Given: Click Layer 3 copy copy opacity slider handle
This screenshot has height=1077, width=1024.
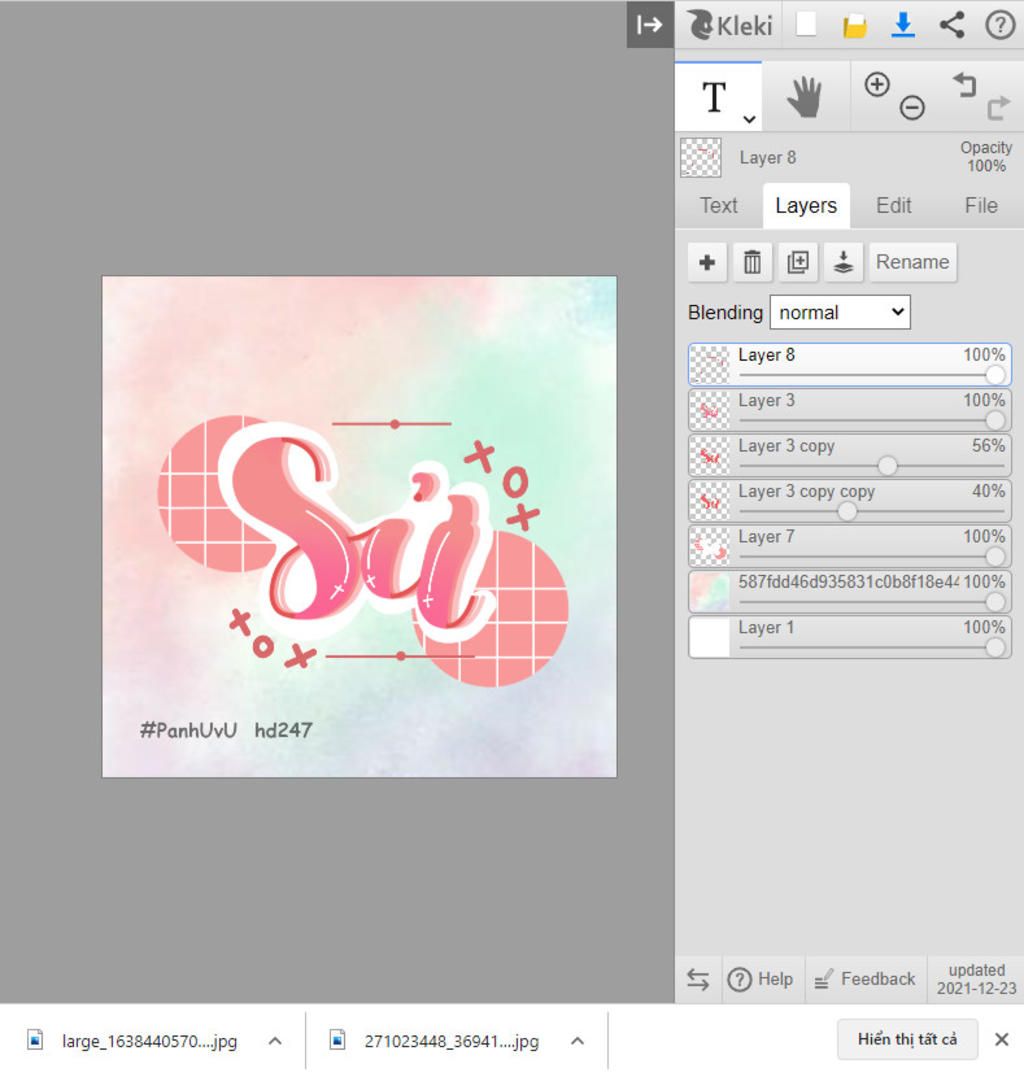Looking at the screenshot, I should pos(847,511).
